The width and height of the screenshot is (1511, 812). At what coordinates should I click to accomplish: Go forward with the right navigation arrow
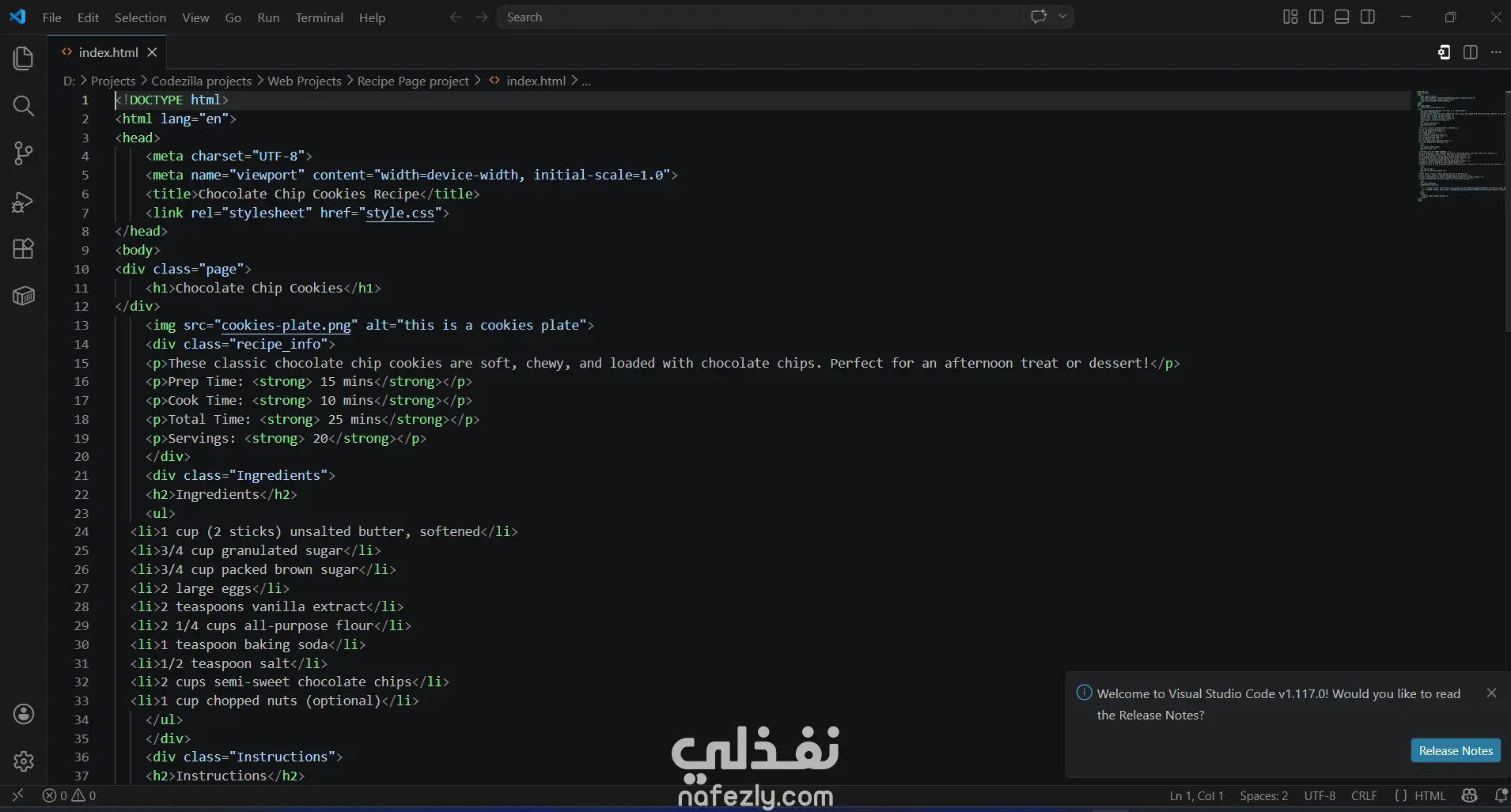(x=482, y=17)
